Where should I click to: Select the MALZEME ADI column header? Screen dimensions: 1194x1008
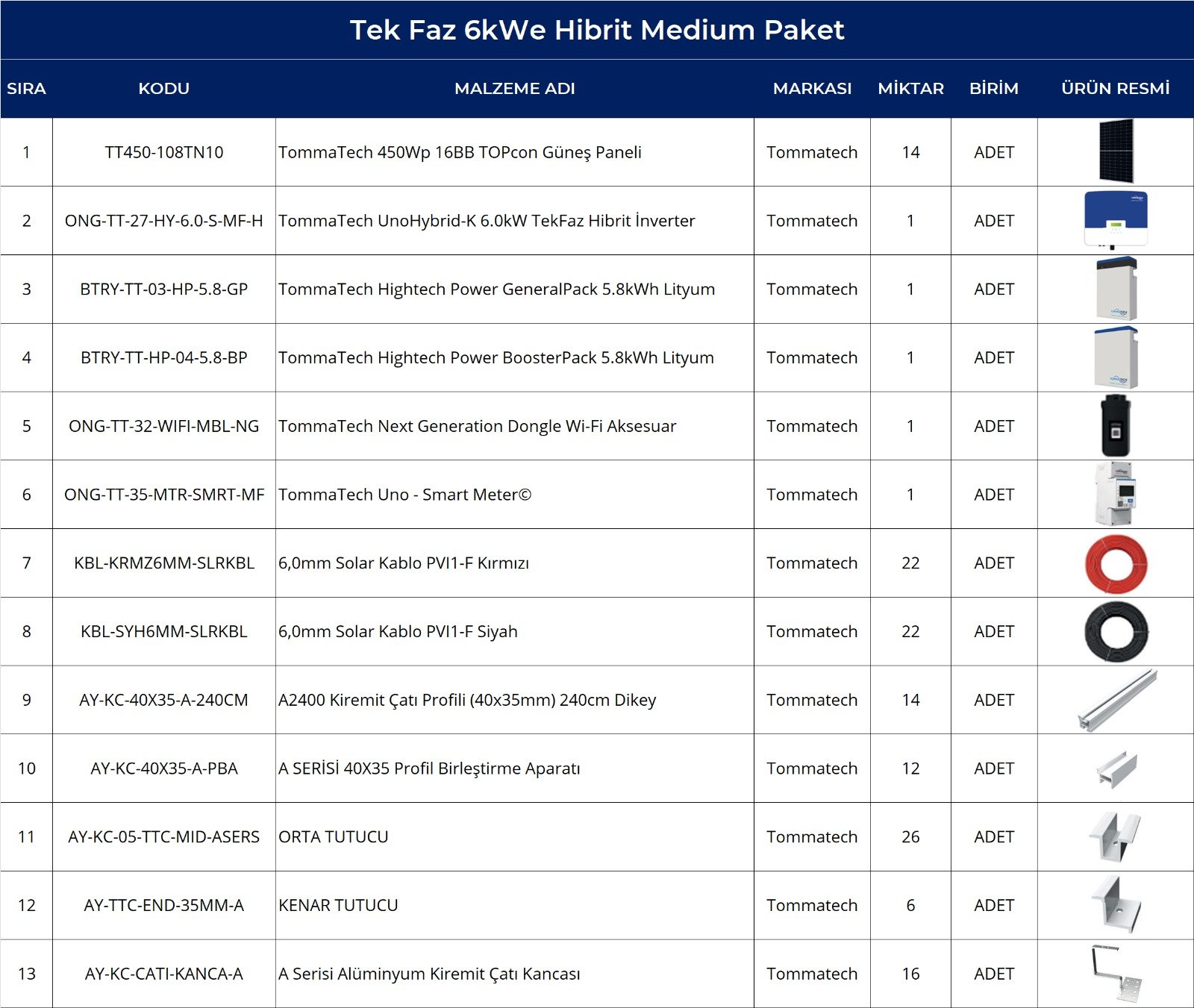(x=515, y=88)
